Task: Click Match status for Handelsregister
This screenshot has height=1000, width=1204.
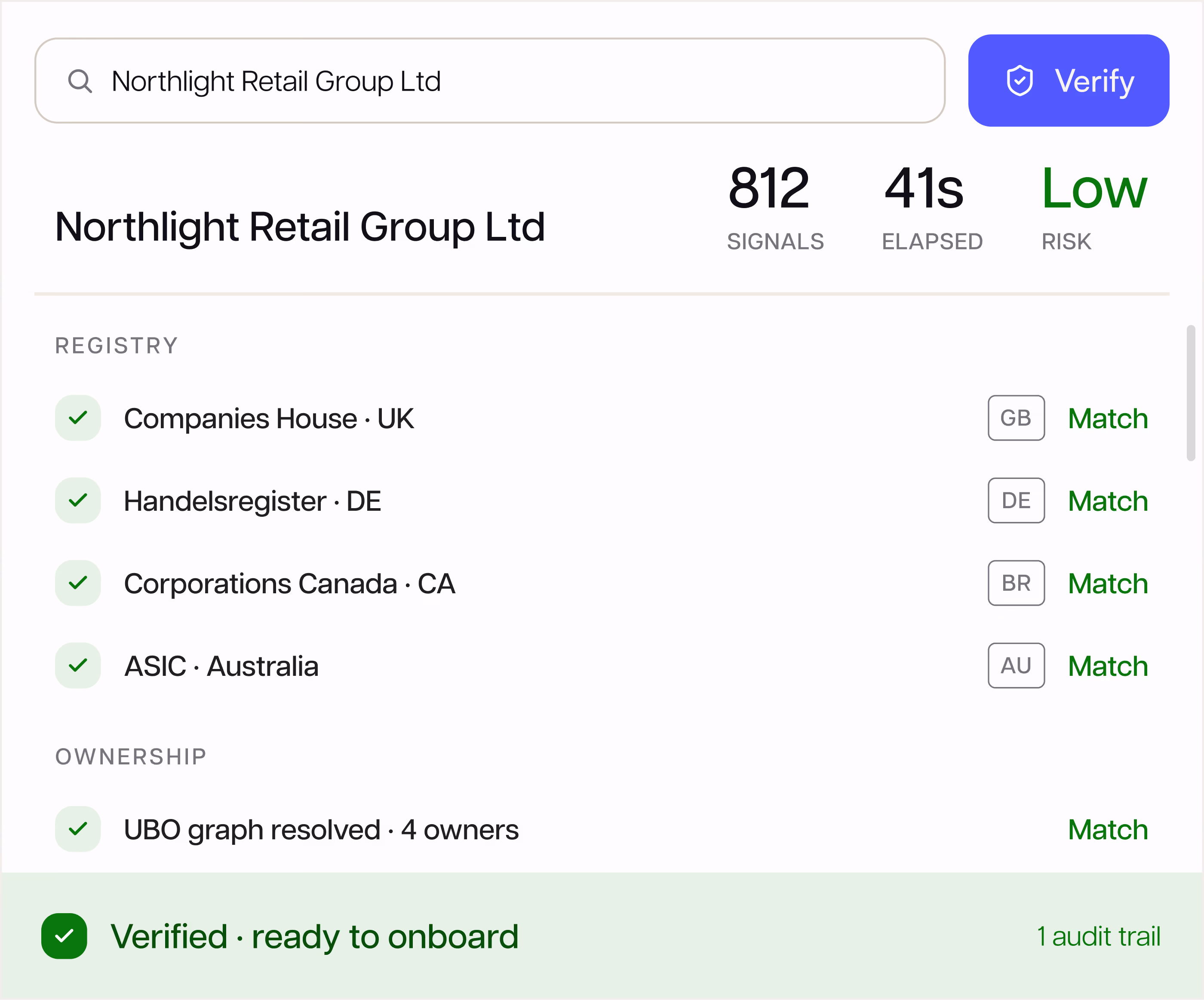Action: click(1108, 501)
